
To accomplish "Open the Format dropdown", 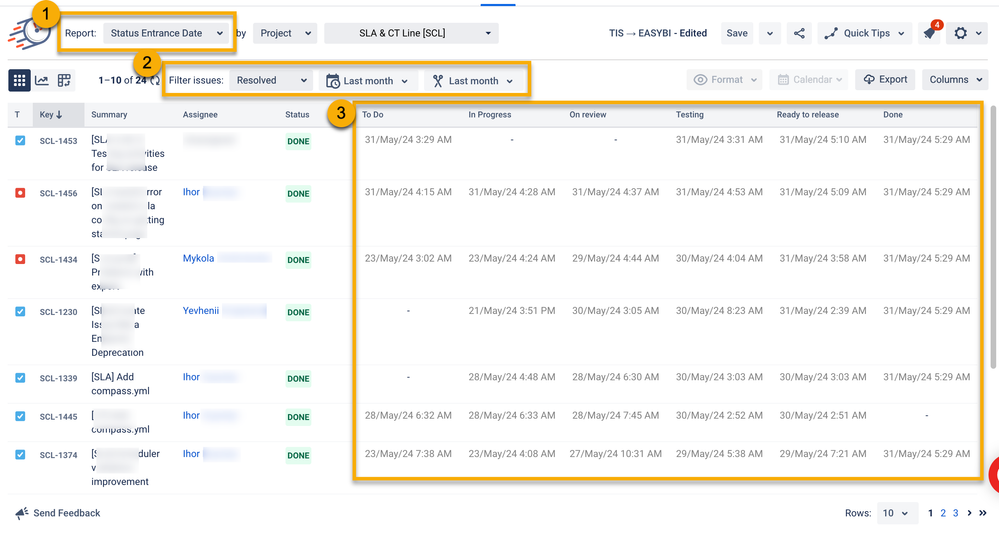I will pos(725,80).
